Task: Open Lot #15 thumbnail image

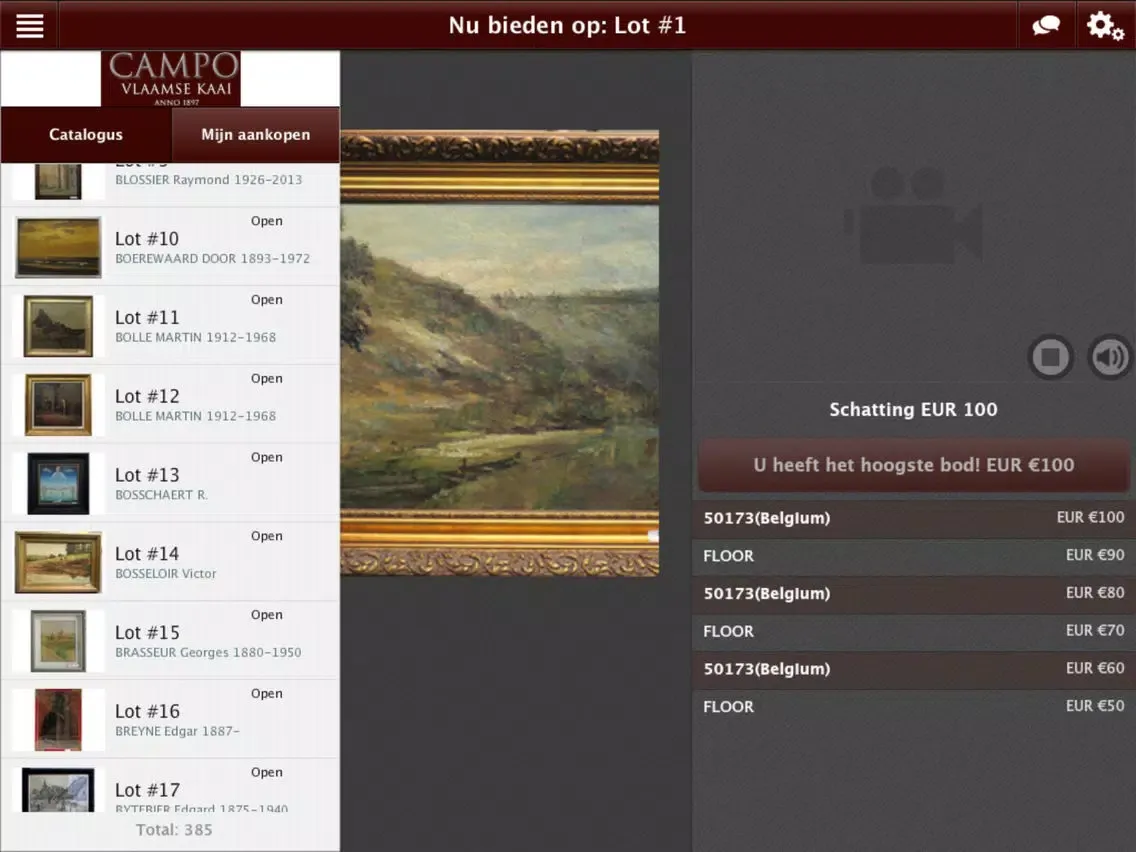Action: [x=58, y=641]
